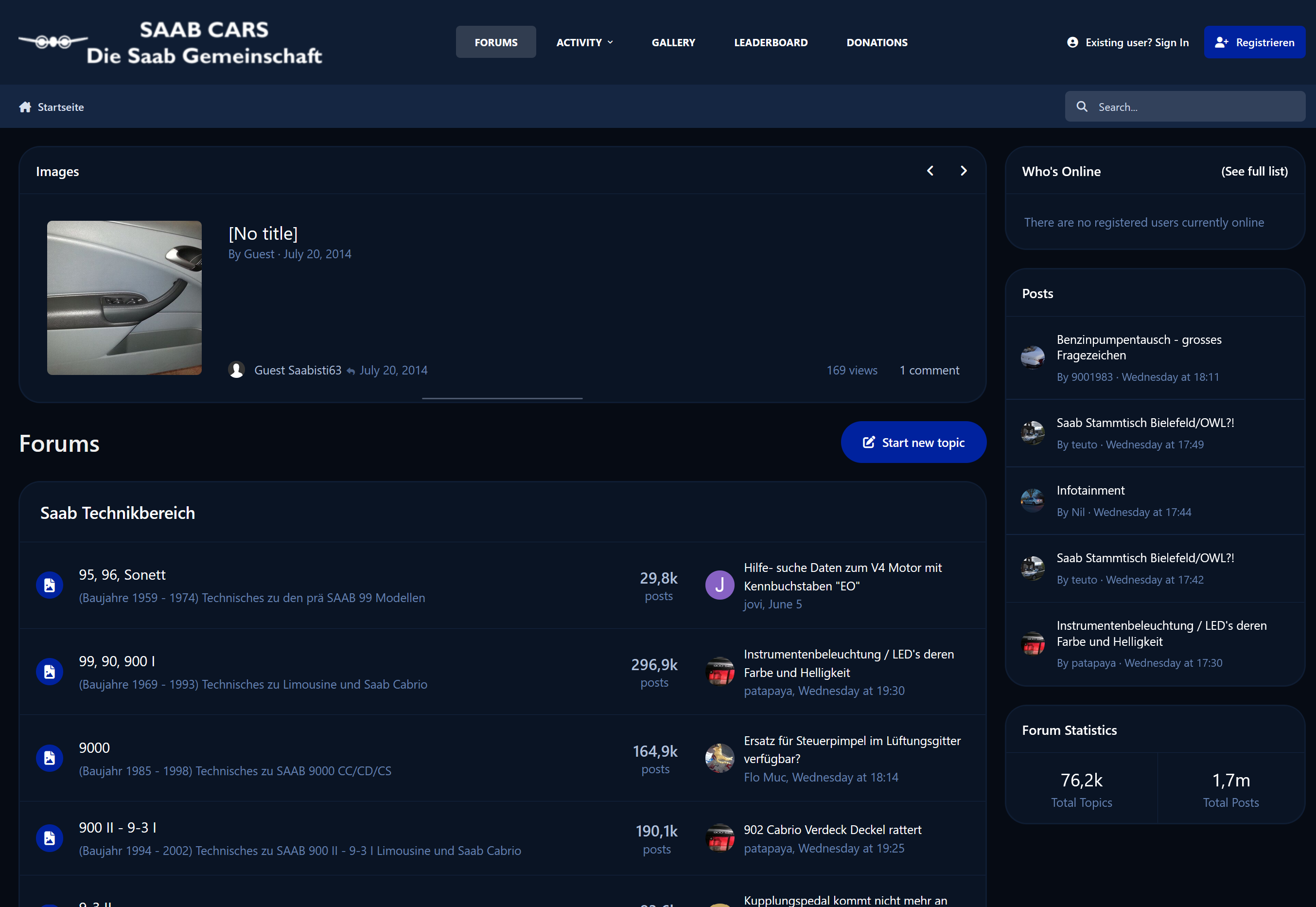
Task: Open 902 Cabrio Verdeck Deckel rattert topic
Action: coord(833,830)
